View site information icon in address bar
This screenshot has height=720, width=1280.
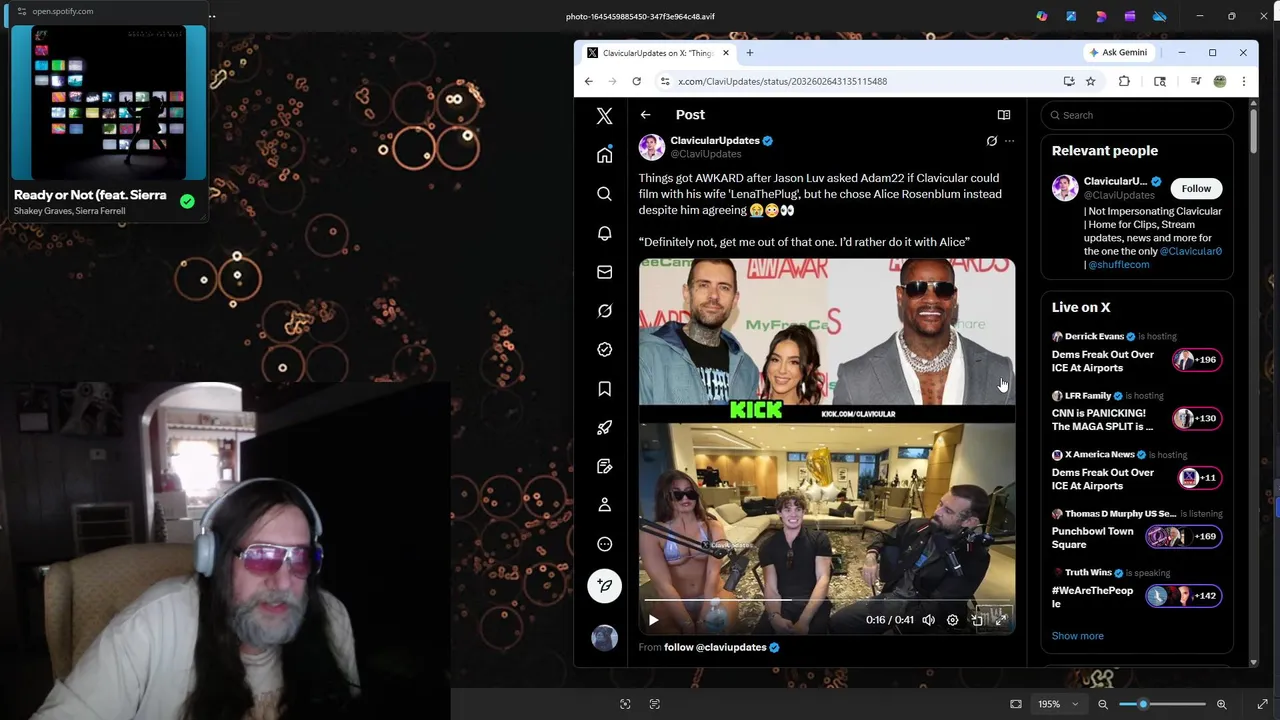664,81
